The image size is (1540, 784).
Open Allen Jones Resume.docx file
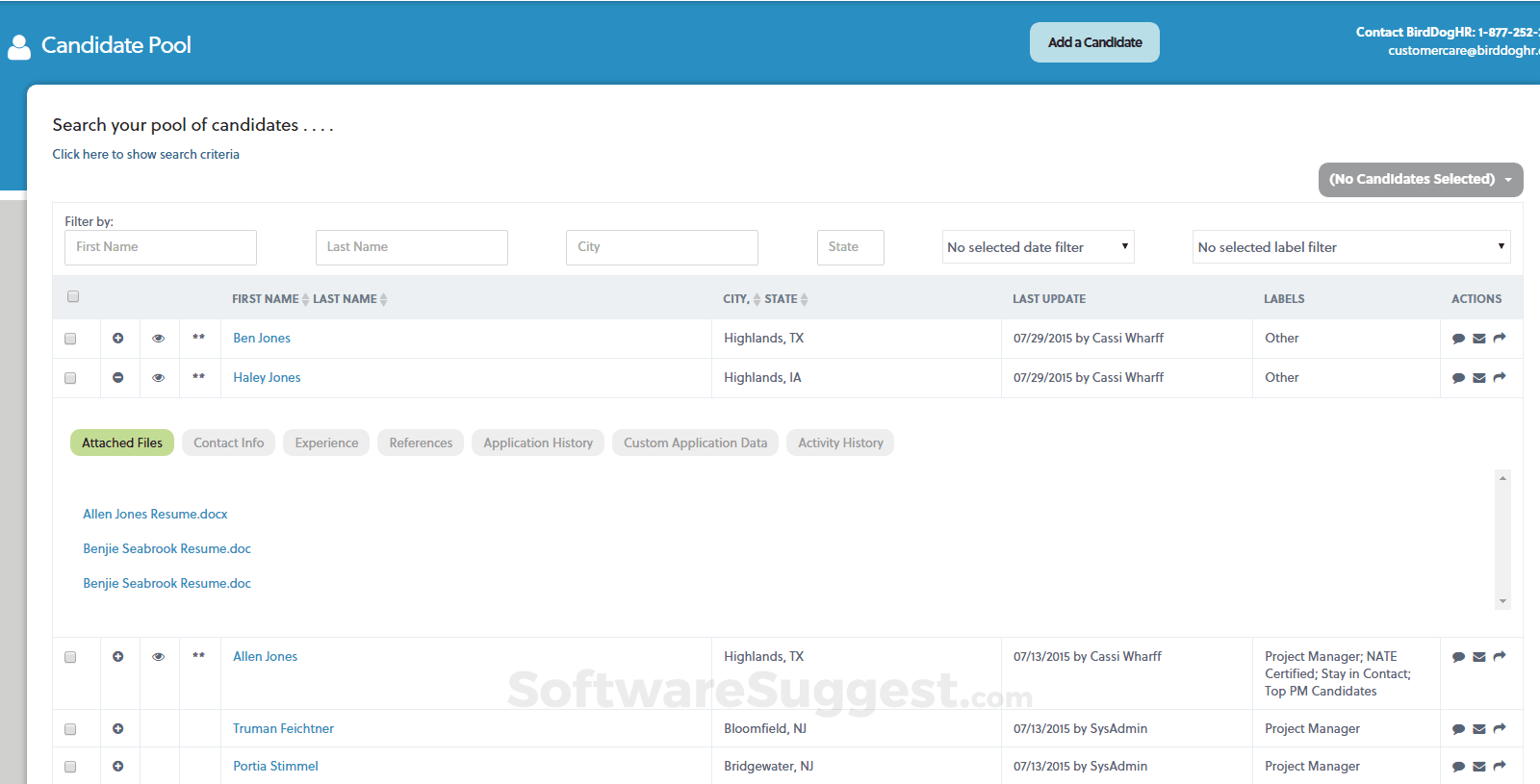(x=155, y=515)
